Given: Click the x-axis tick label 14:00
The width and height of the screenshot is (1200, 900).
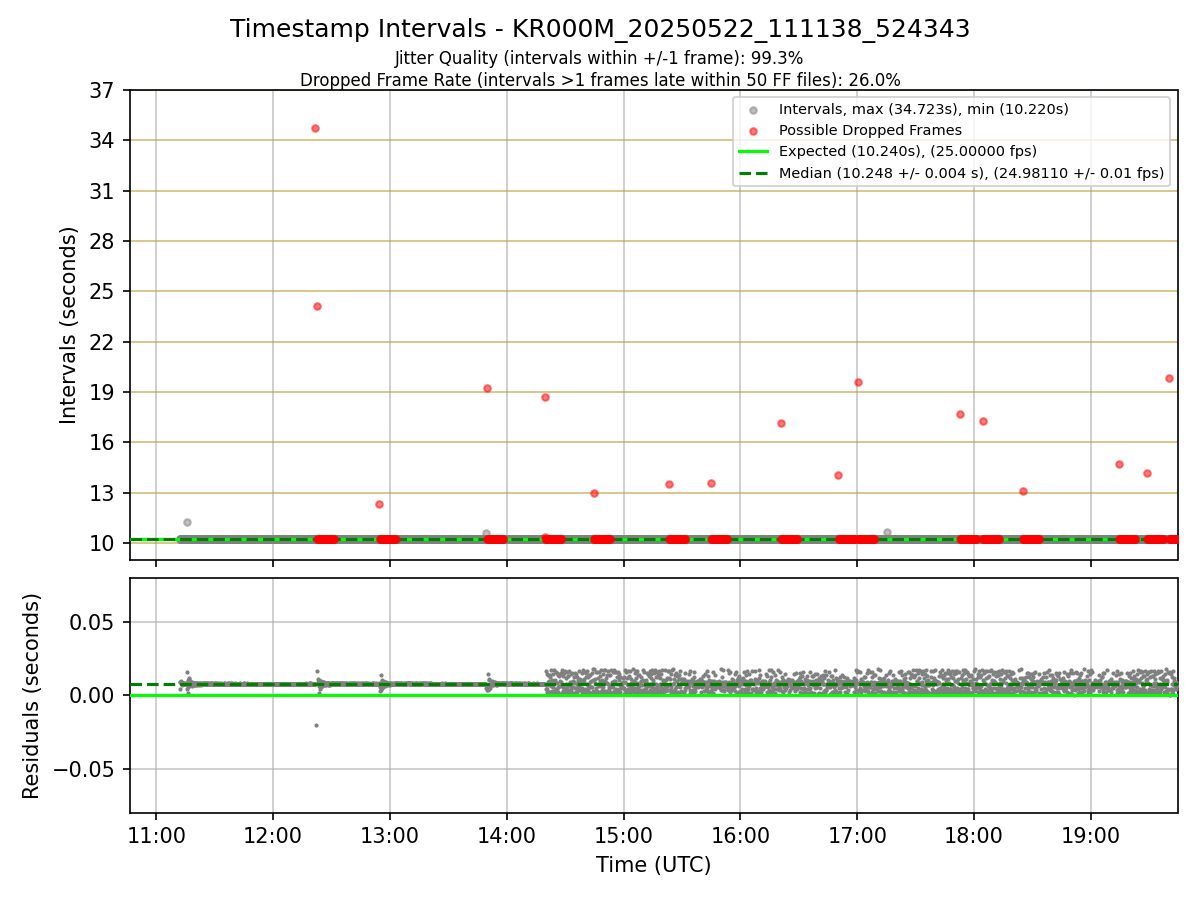Looking at the screenshot, I should (507, 836).
